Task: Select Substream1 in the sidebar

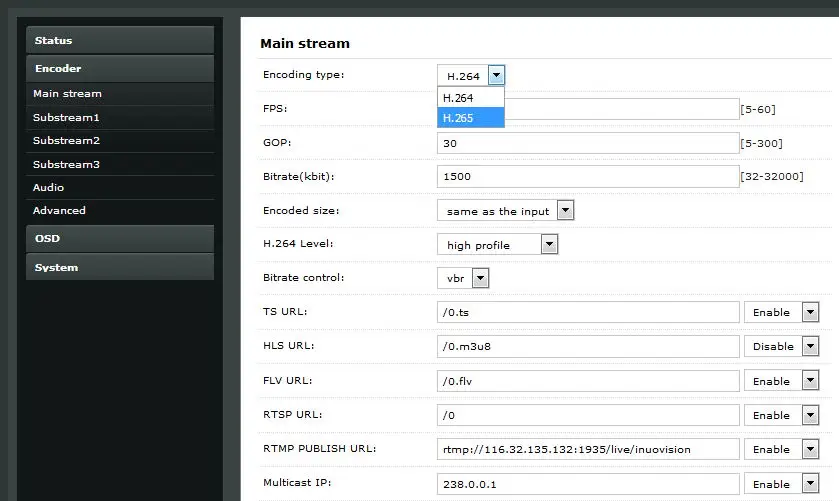Action: (x=120, y=117)
